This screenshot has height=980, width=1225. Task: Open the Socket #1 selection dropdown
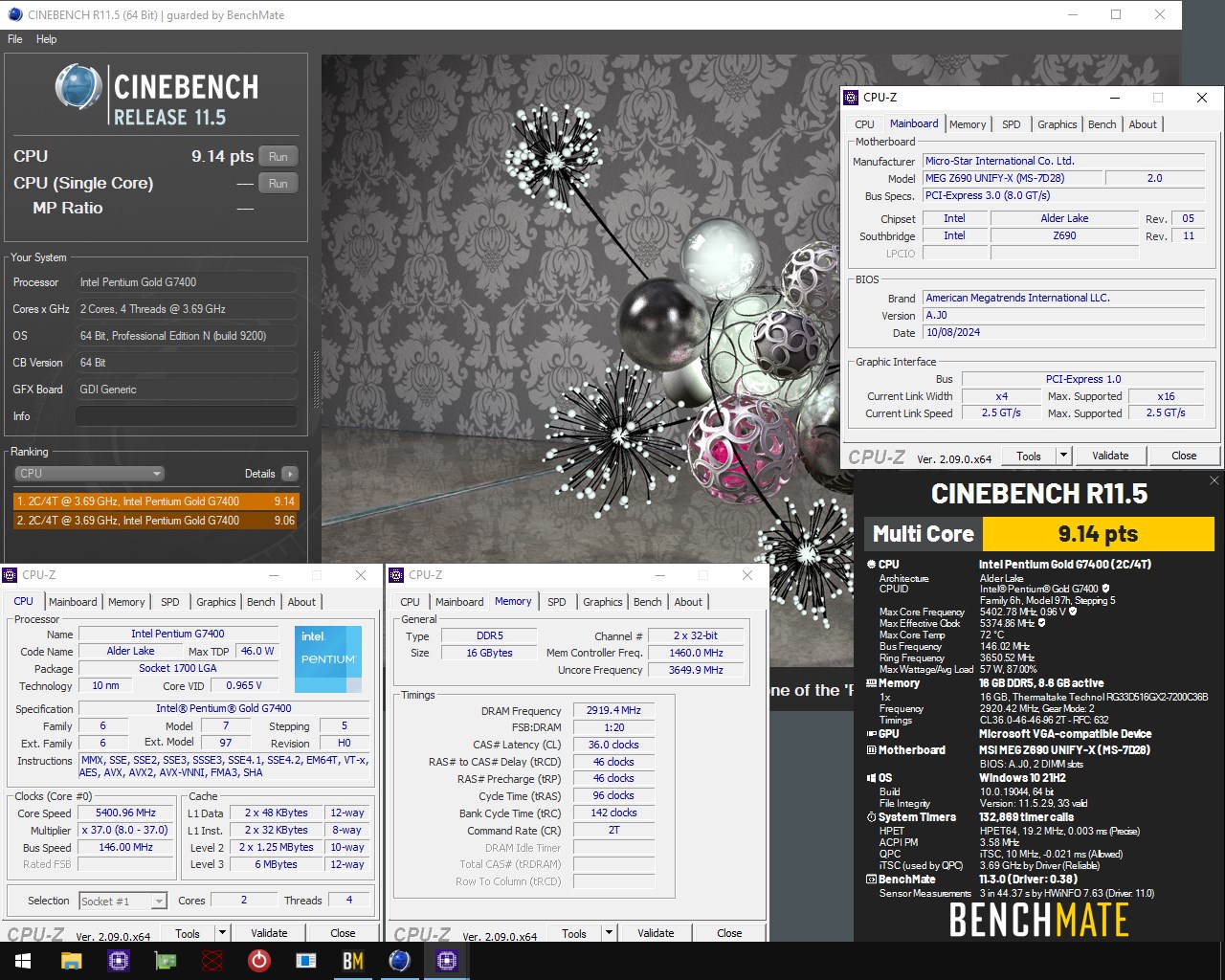click(x=123, y=901)
